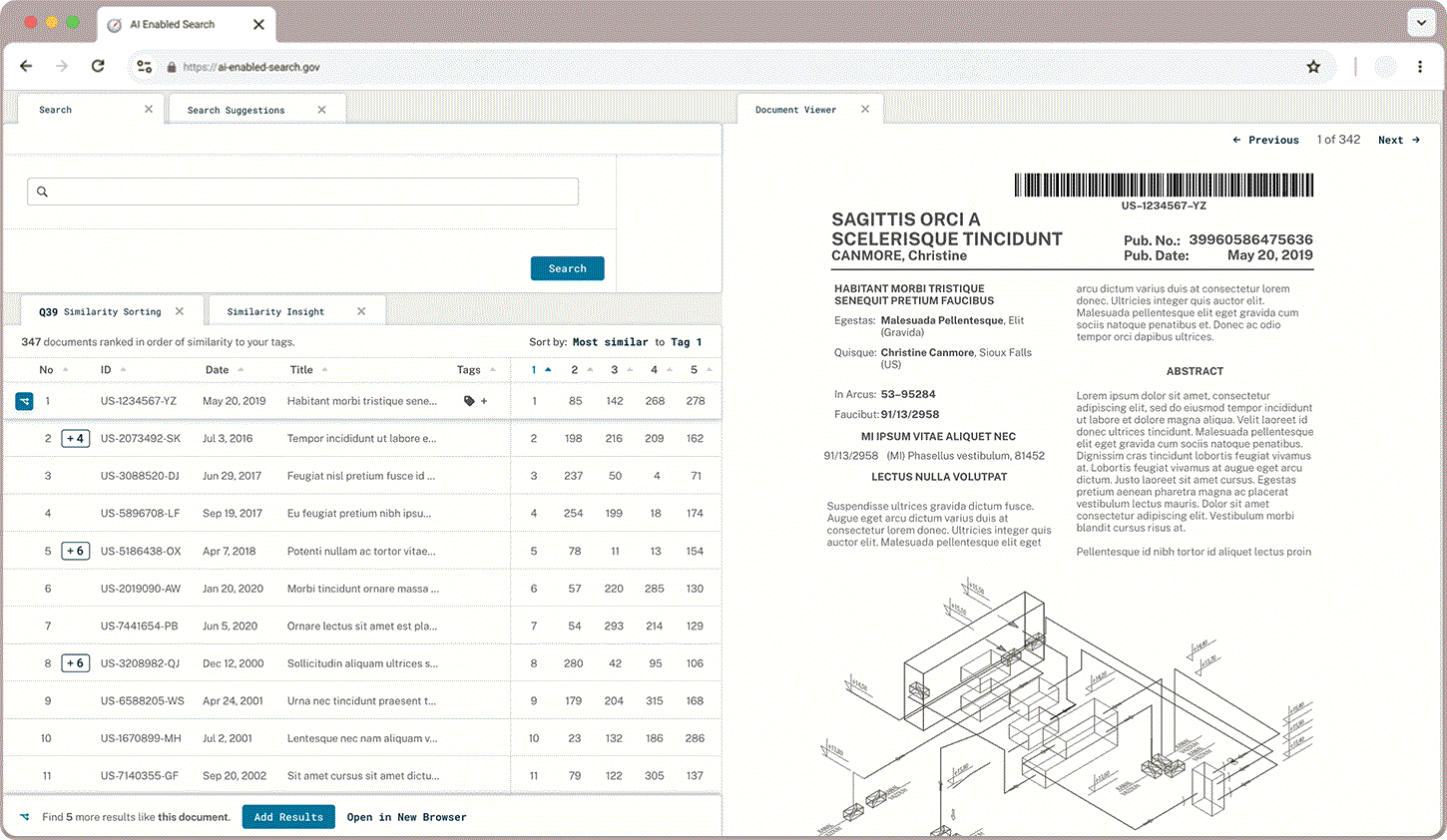Viewport: 1447px width, 840px height.
Task: Close the Search panel tab
Action: 149,109
